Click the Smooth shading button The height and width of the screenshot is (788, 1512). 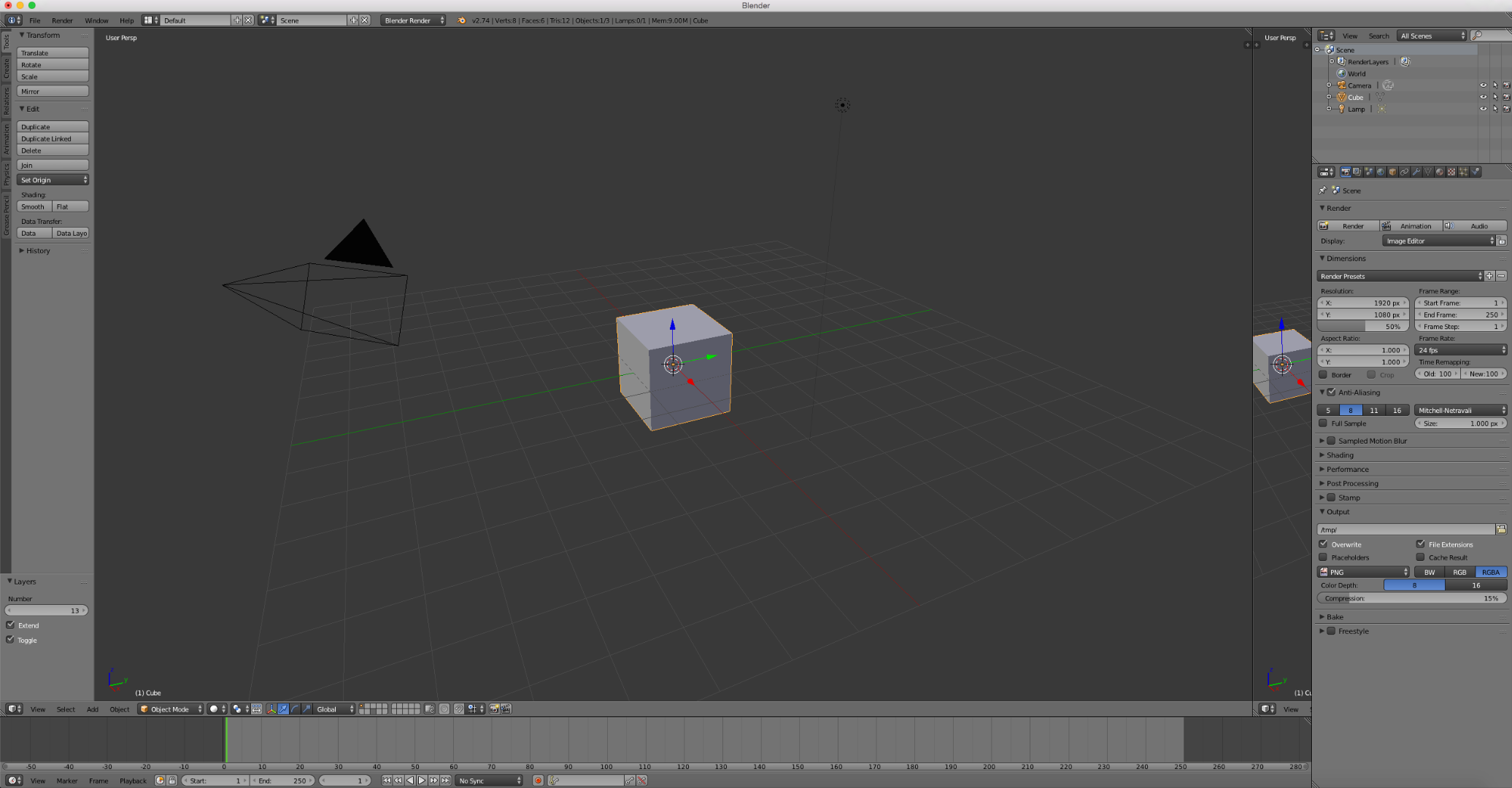coord(34,206)
